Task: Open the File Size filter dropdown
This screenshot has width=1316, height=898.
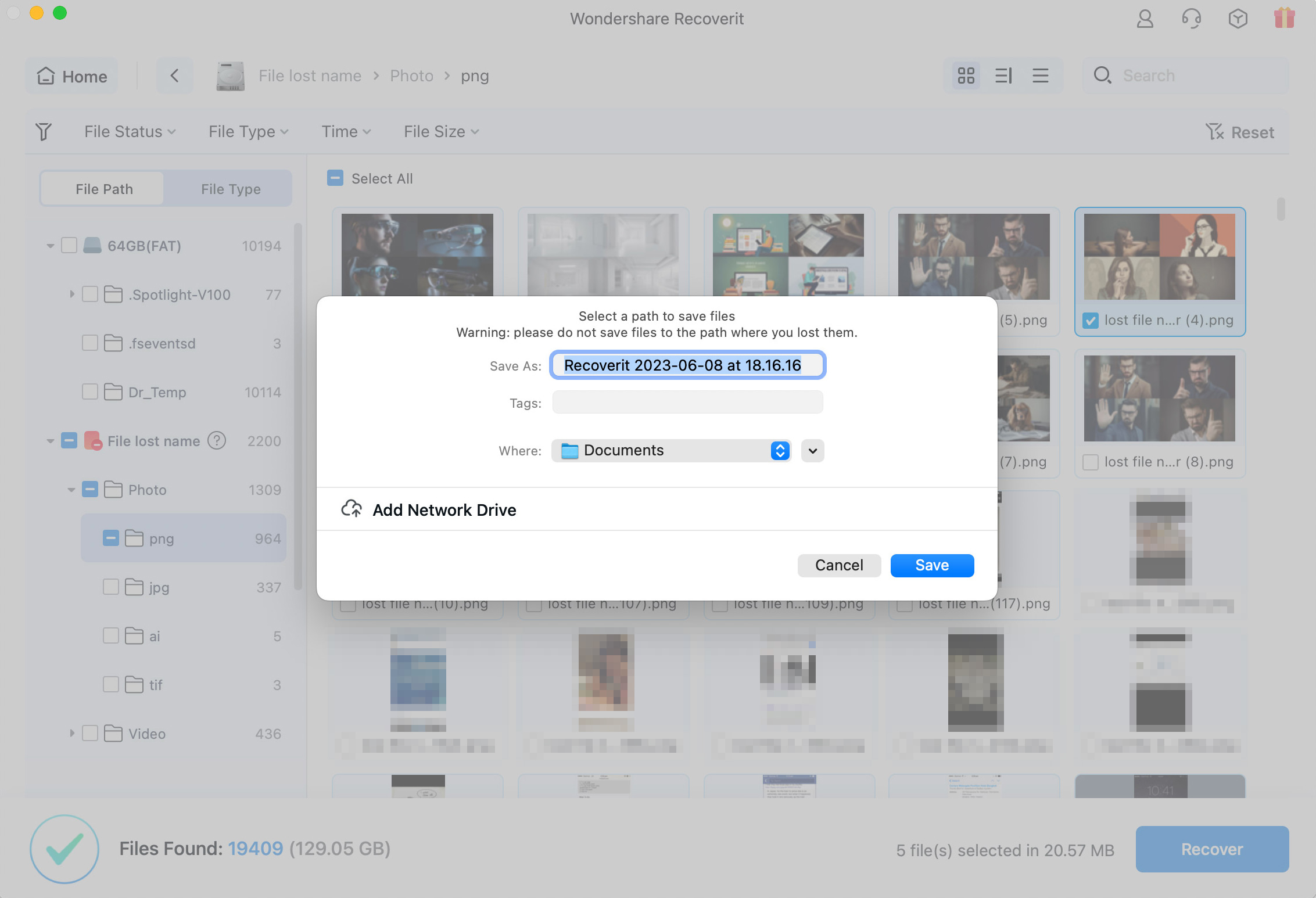Action: (442, 132)
